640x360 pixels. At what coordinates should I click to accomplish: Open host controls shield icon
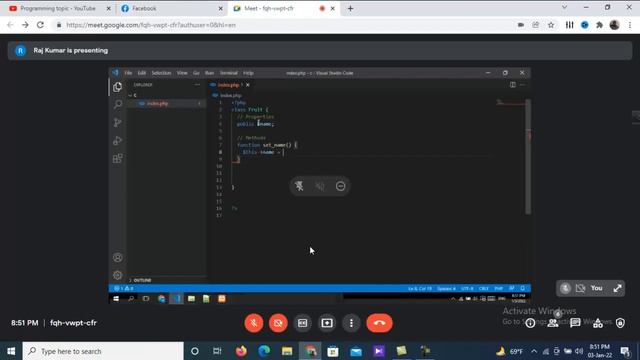tap(620, 323)
